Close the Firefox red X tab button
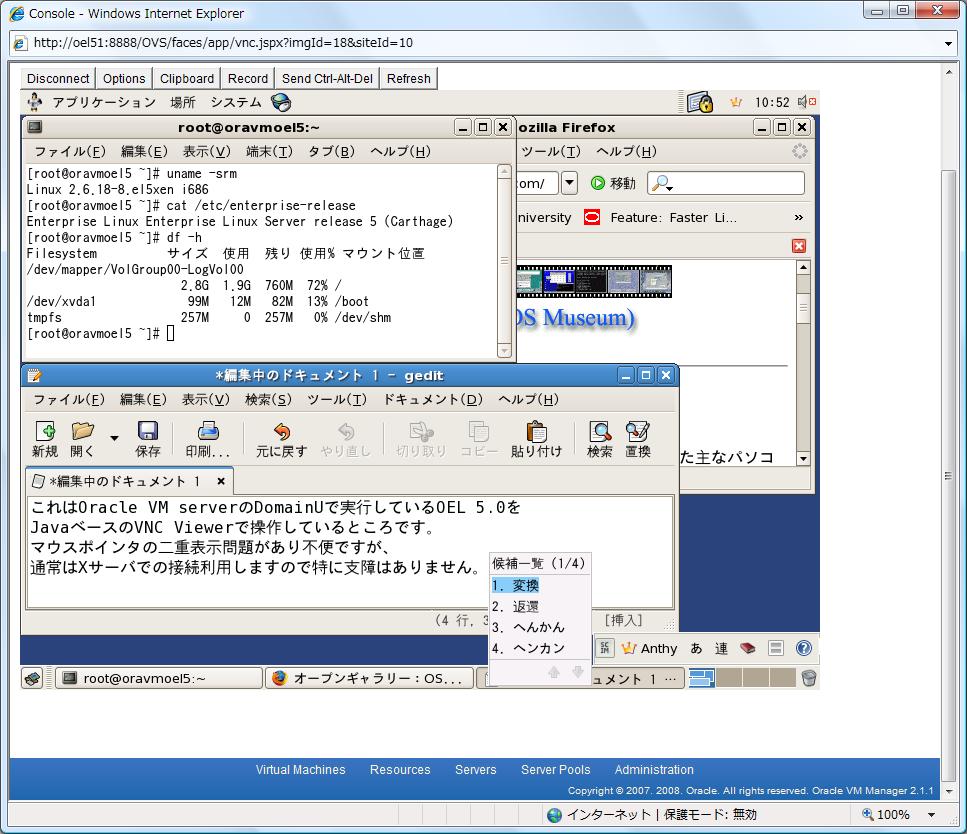The image size is (967, 834). 799,246
